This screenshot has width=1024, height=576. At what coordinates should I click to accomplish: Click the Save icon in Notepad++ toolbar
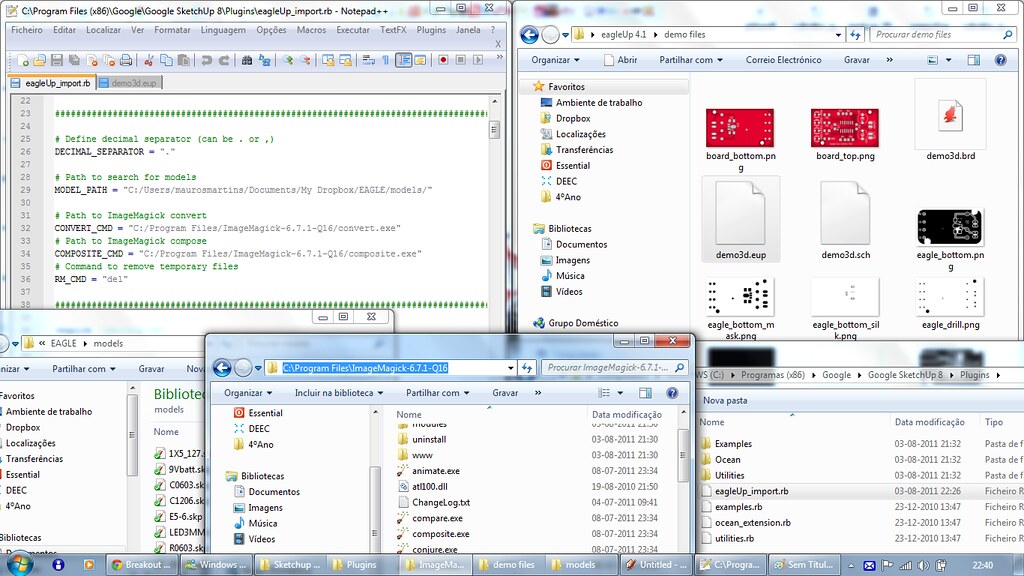[57, 60]
